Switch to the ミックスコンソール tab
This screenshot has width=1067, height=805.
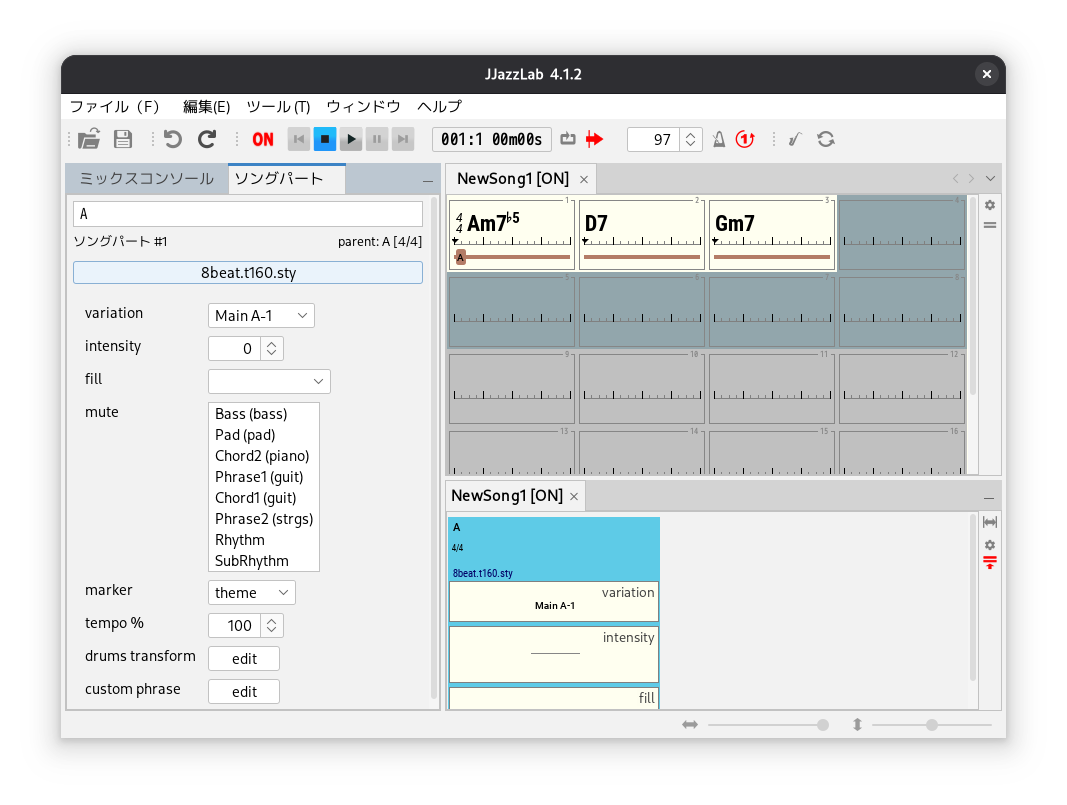147,179
